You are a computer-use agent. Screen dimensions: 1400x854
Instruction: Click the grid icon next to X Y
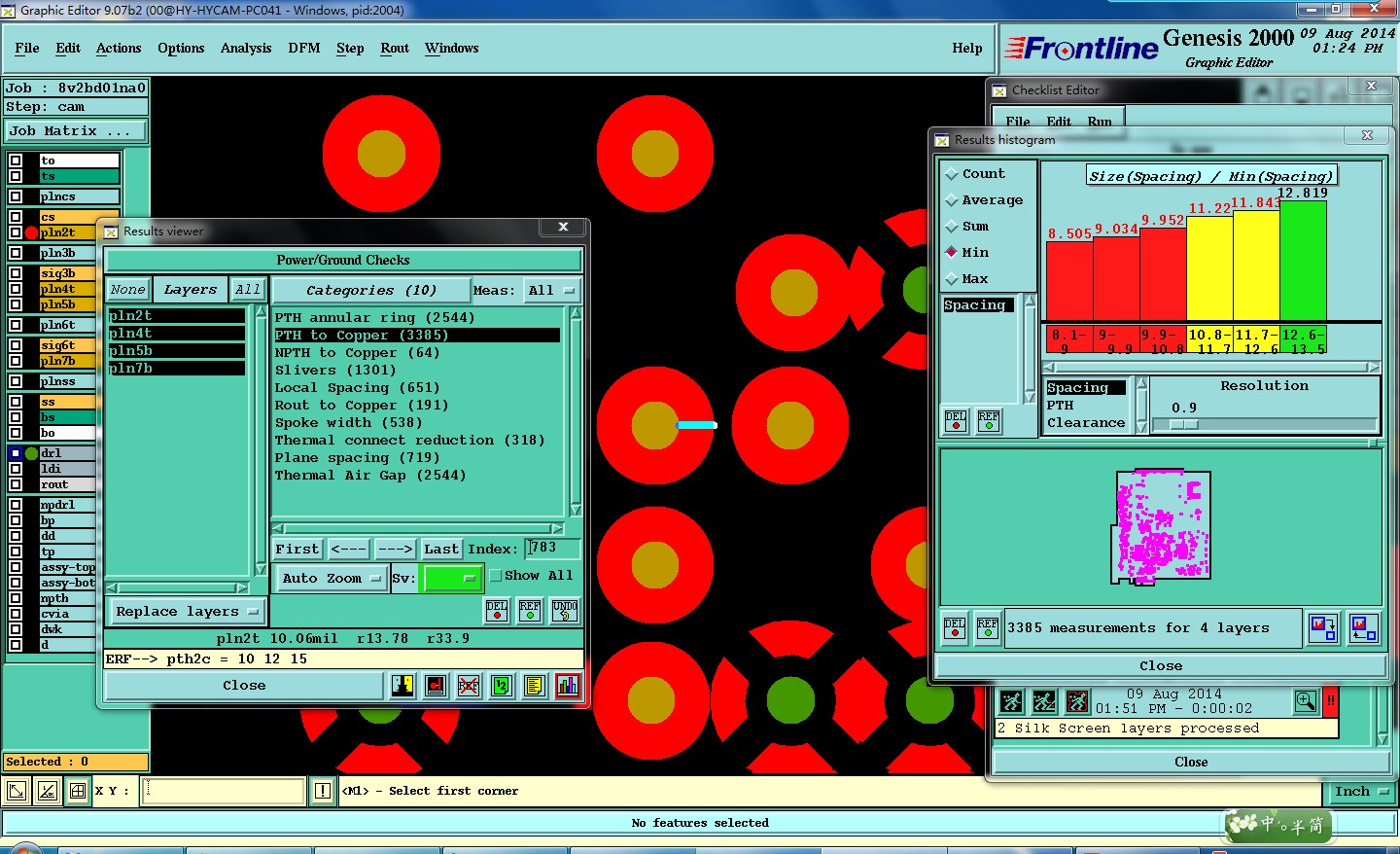tap(79, 791)
